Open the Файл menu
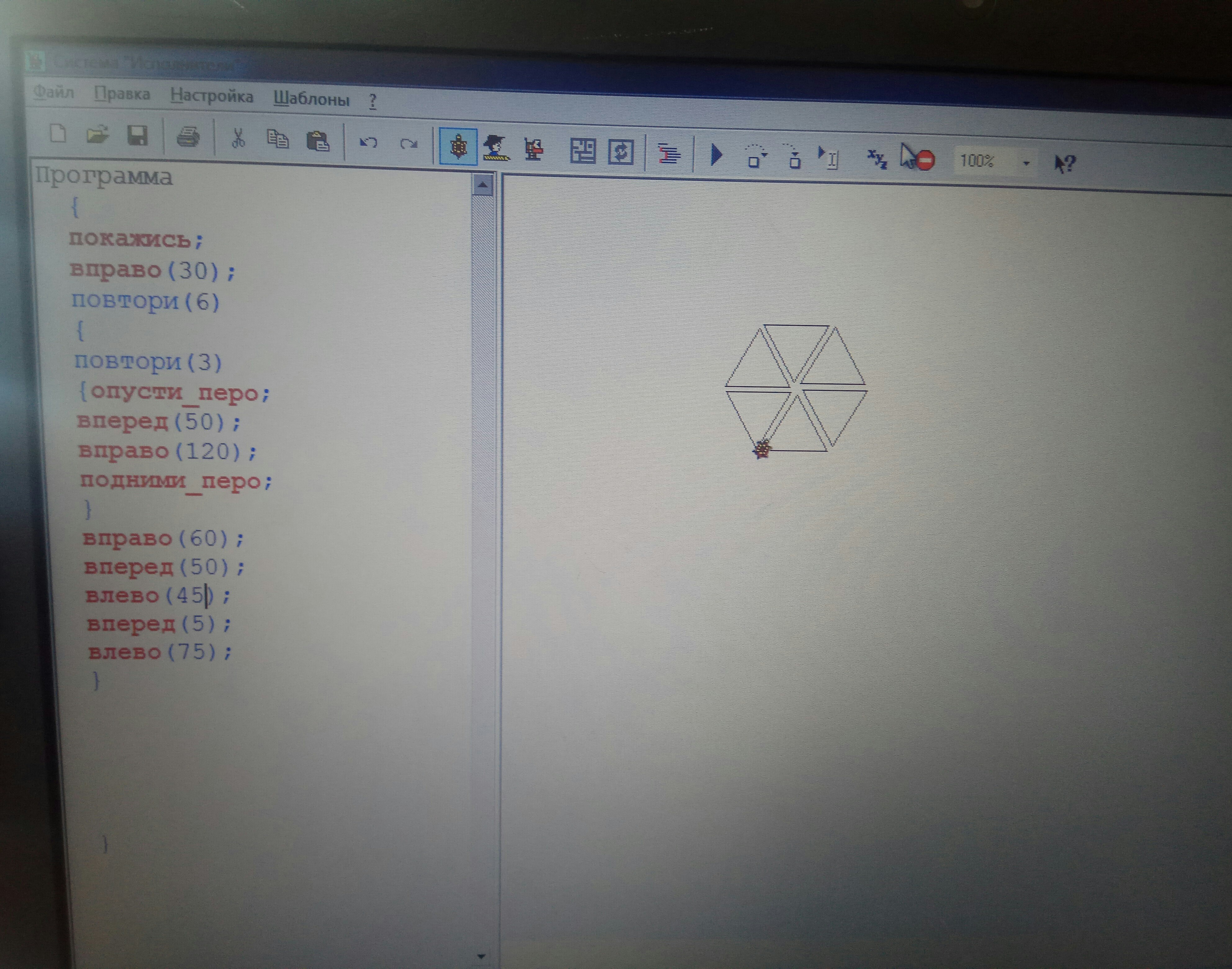Screen dimensions: 1232x969 [53, 92]
